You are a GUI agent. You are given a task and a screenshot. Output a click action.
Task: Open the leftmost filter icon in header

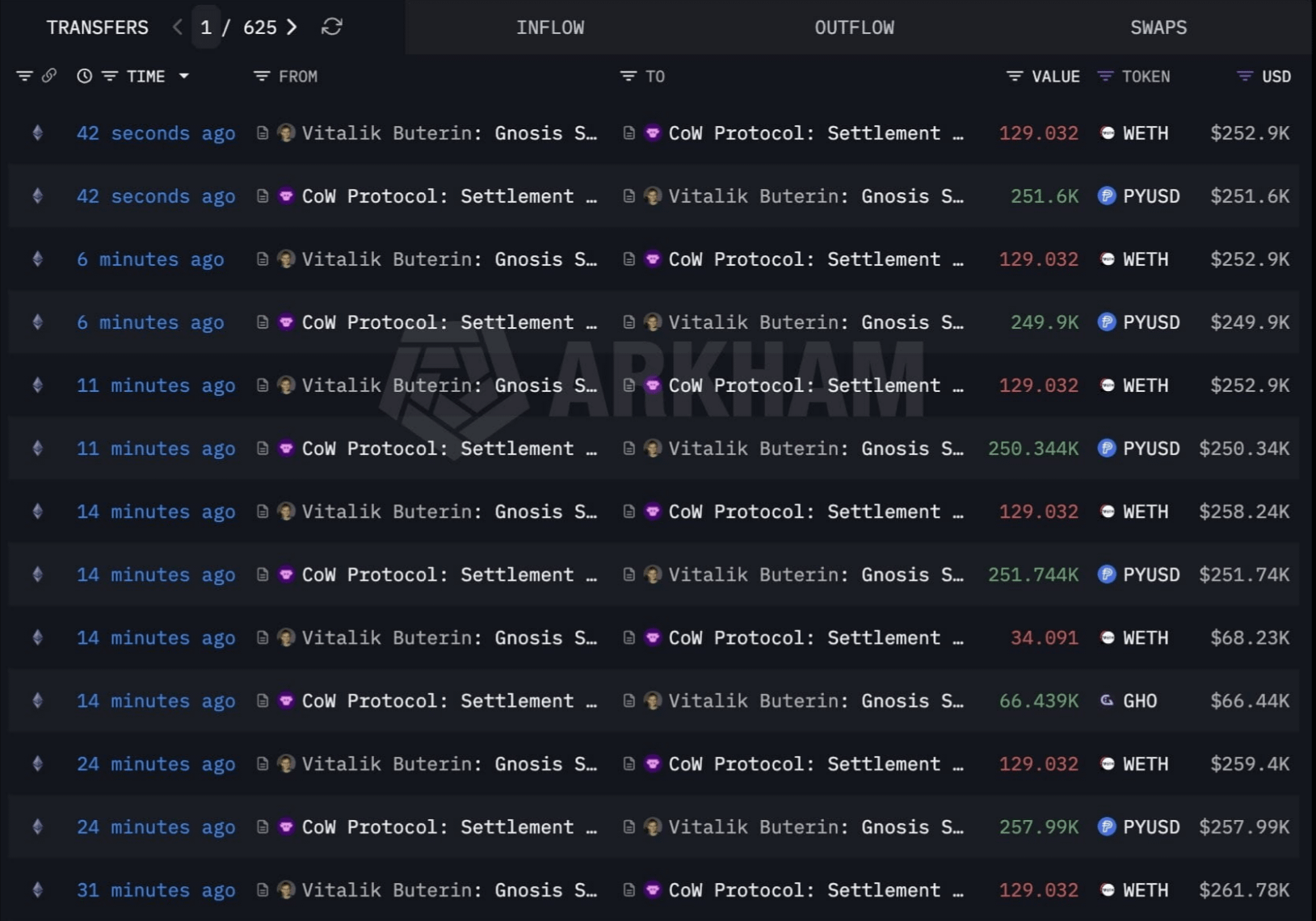24,76
